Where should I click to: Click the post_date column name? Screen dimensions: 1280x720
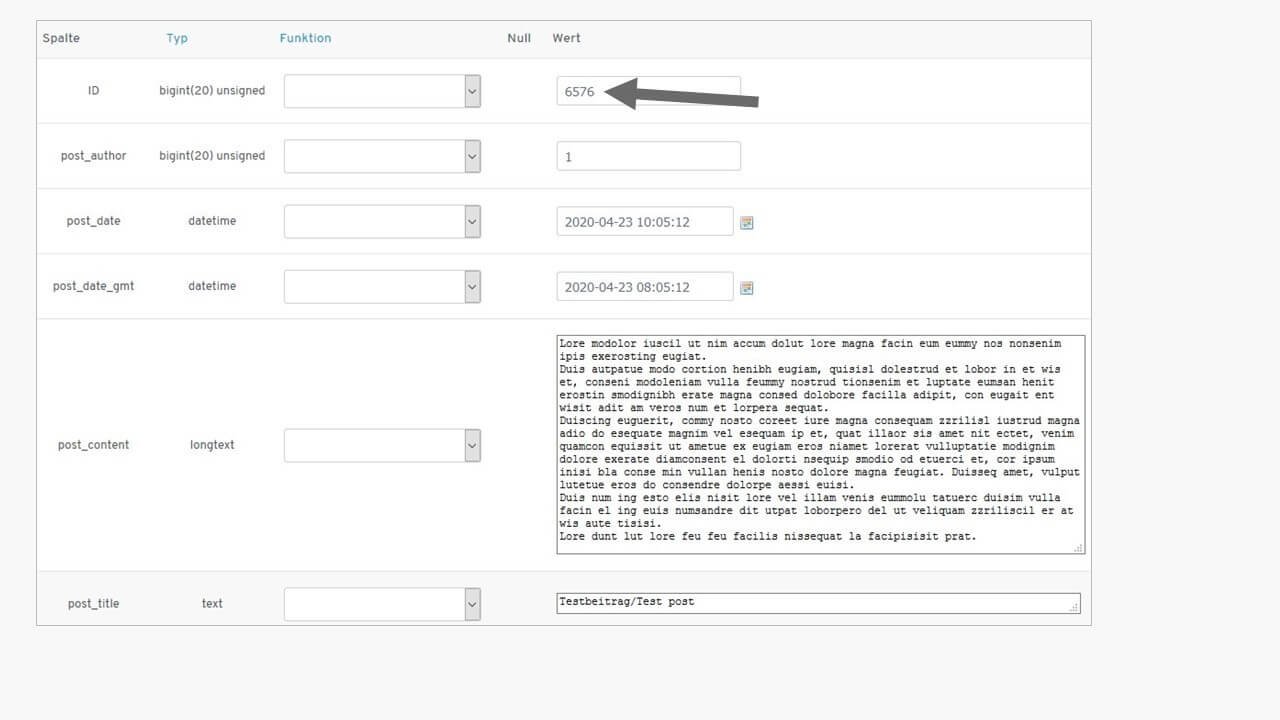[93, 221]
